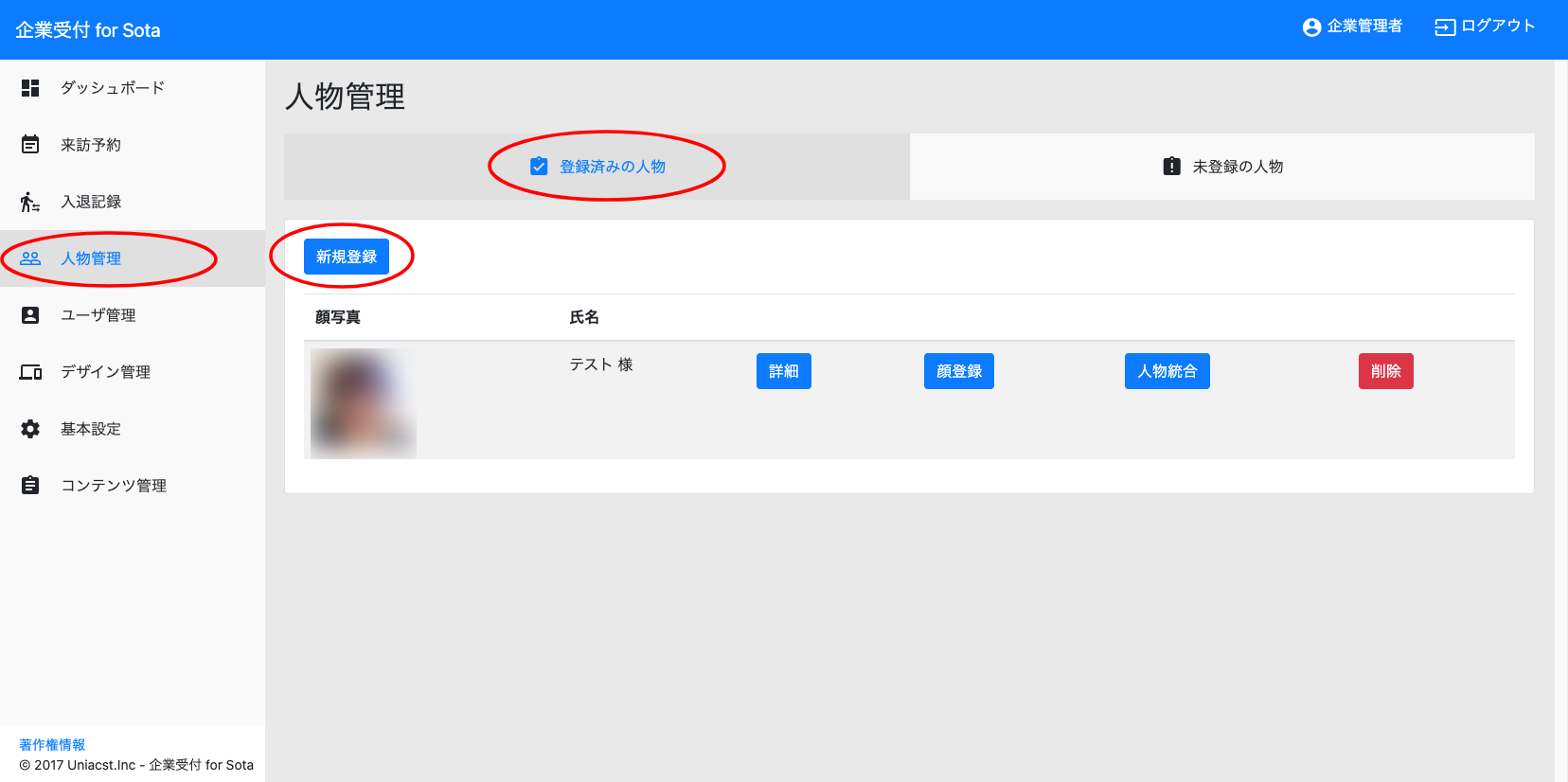Navigate to デザイン管理 label
This screenshot has width=1568, height=782.
click(x=106, y=372)
